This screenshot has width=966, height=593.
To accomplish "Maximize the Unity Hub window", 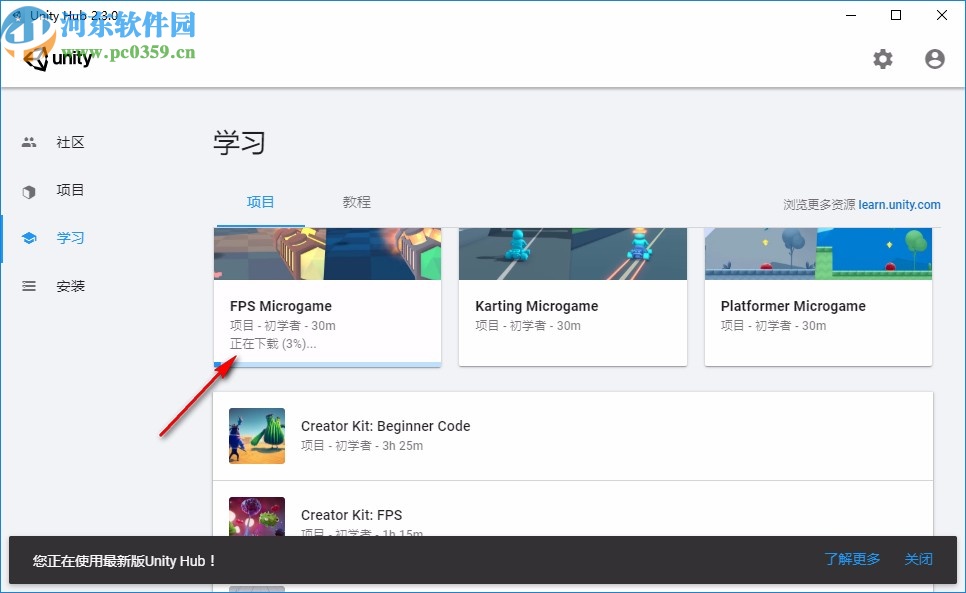I will (896, 15).
